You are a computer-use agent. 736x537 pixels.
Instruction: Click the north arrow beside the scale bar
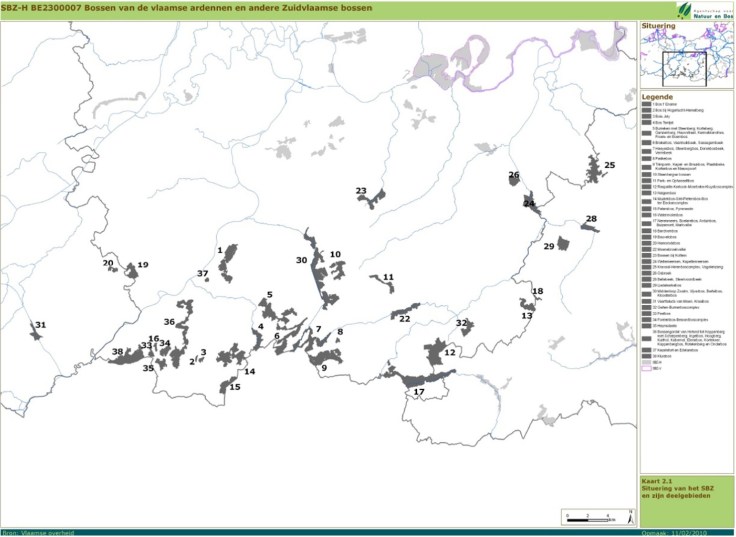click(x=631, y=517)
